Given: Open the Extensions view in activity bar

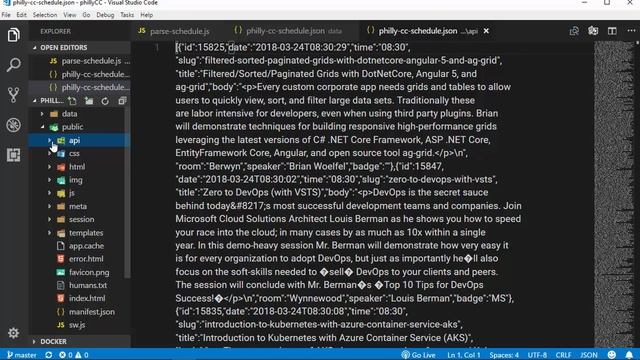Looking at the screenshot, I should click(13, 155).
